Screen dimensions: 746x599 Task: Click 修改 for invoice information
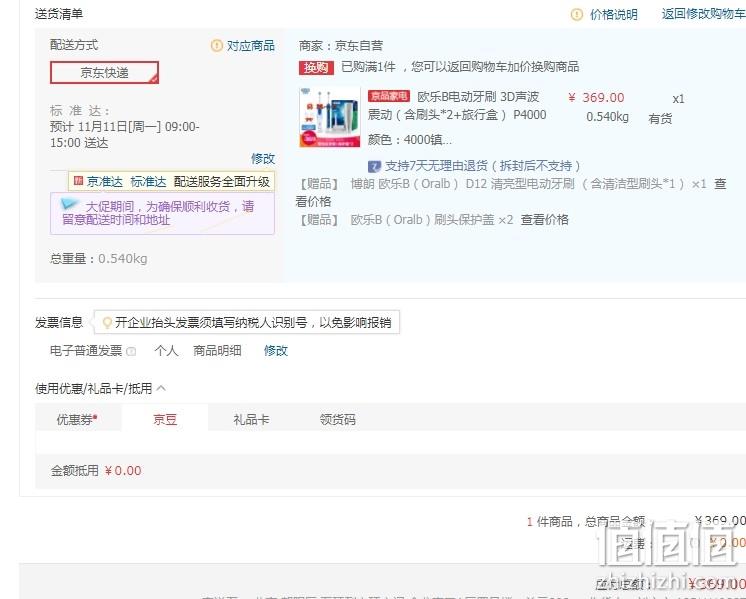coord(276,351)
